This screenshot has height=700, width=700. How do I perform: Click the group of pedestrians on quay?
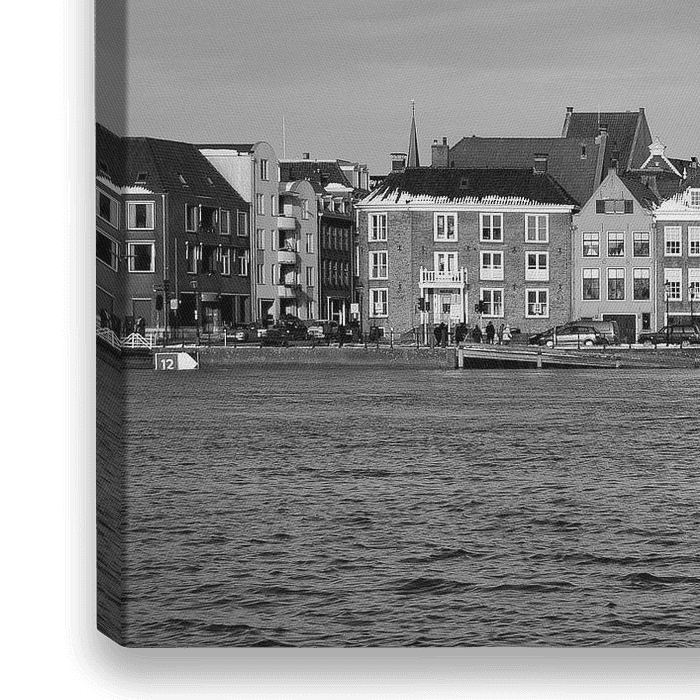(x=482, y=333)
